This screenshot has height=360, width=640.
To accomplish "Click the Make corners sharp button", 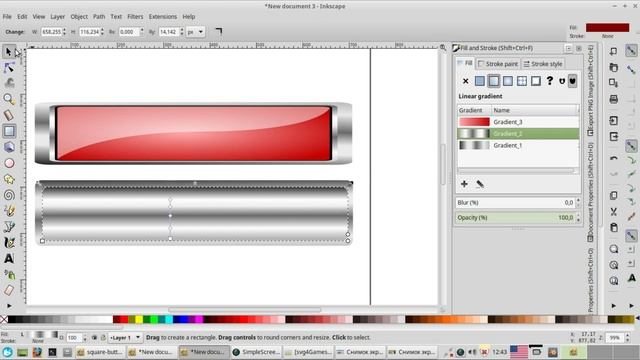I will 219,31.
